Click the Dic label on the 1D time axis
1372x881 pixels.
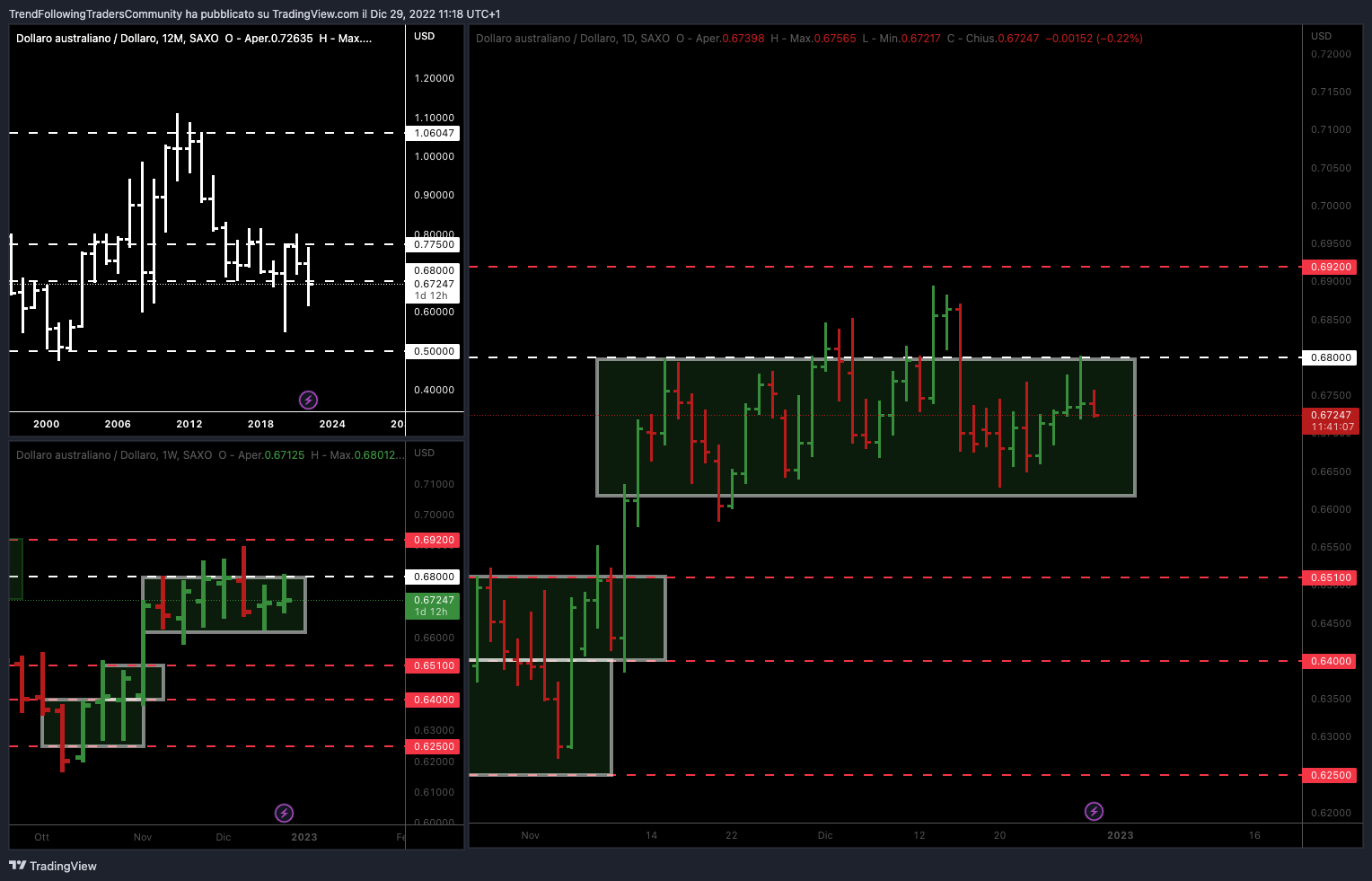[x=825, y=835]
